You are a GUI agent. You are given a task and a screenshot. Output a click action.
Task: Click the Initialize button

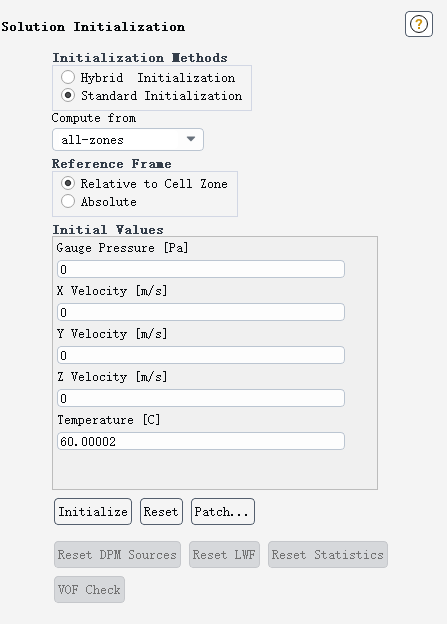coord(93,511)
